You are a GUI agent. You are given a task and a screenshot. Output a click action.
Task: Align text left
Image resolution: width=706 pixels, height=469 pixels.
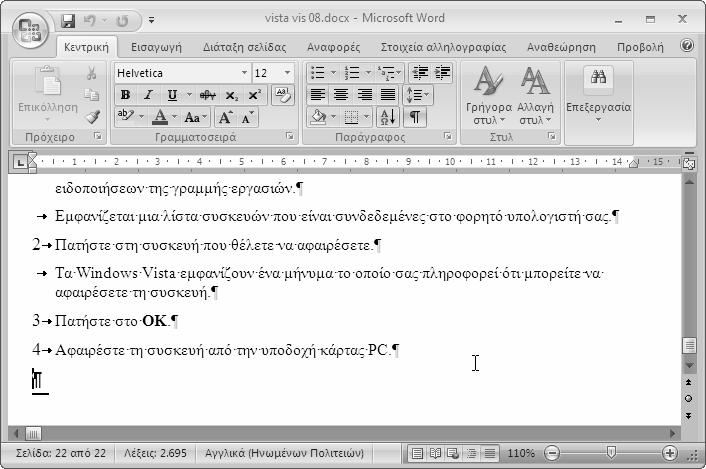pyautogui.click(x=318, y=95)
